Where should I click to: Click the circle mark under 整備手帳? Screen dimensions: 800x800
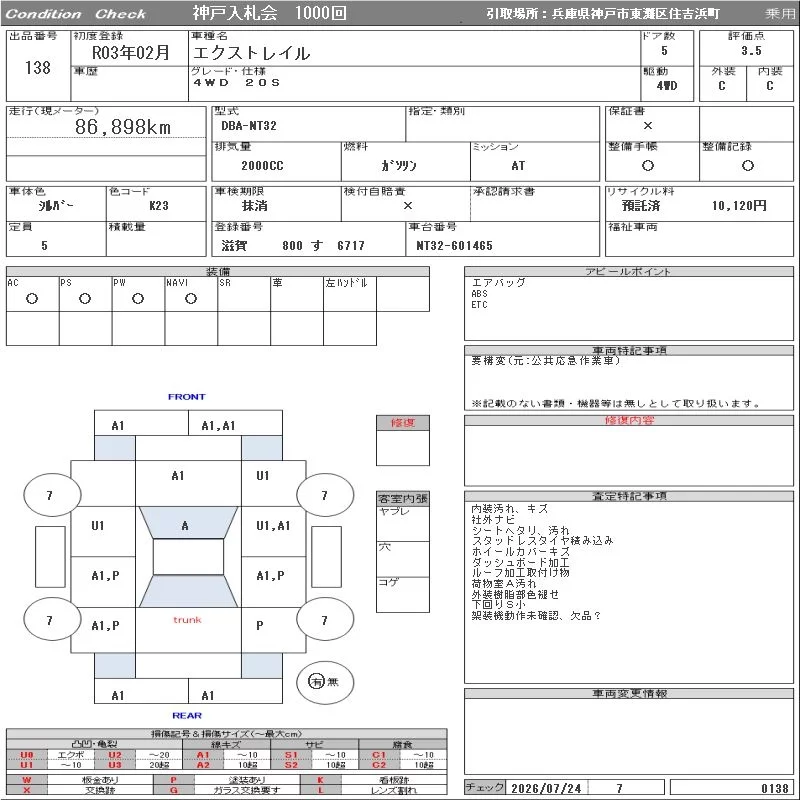point(647,165)
